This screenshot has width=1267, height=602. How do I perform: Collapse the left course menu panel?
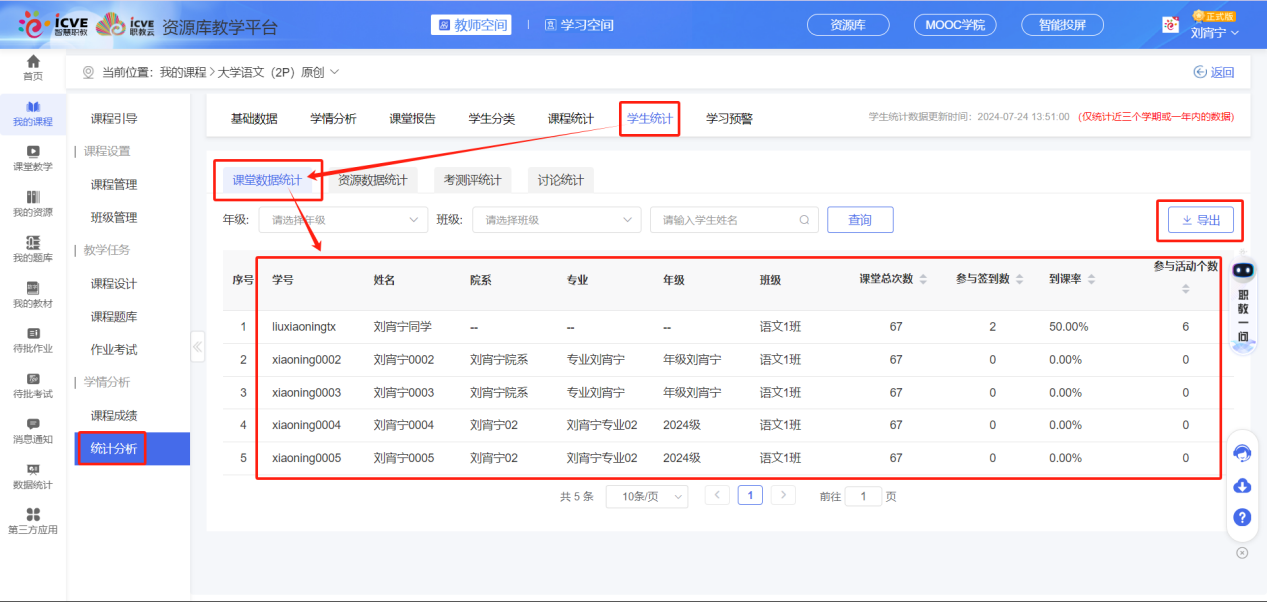pos(197,347)
